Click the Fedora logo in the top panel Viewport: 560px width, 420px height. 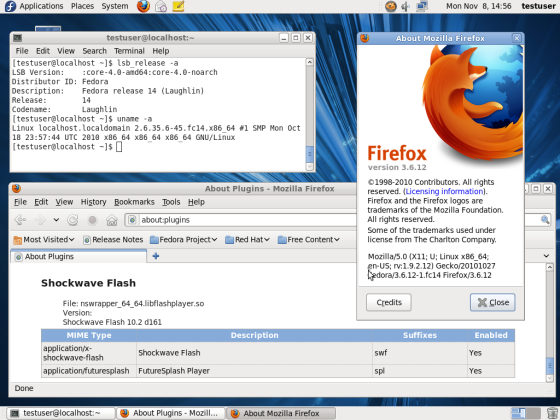click(x=10, y=6)
